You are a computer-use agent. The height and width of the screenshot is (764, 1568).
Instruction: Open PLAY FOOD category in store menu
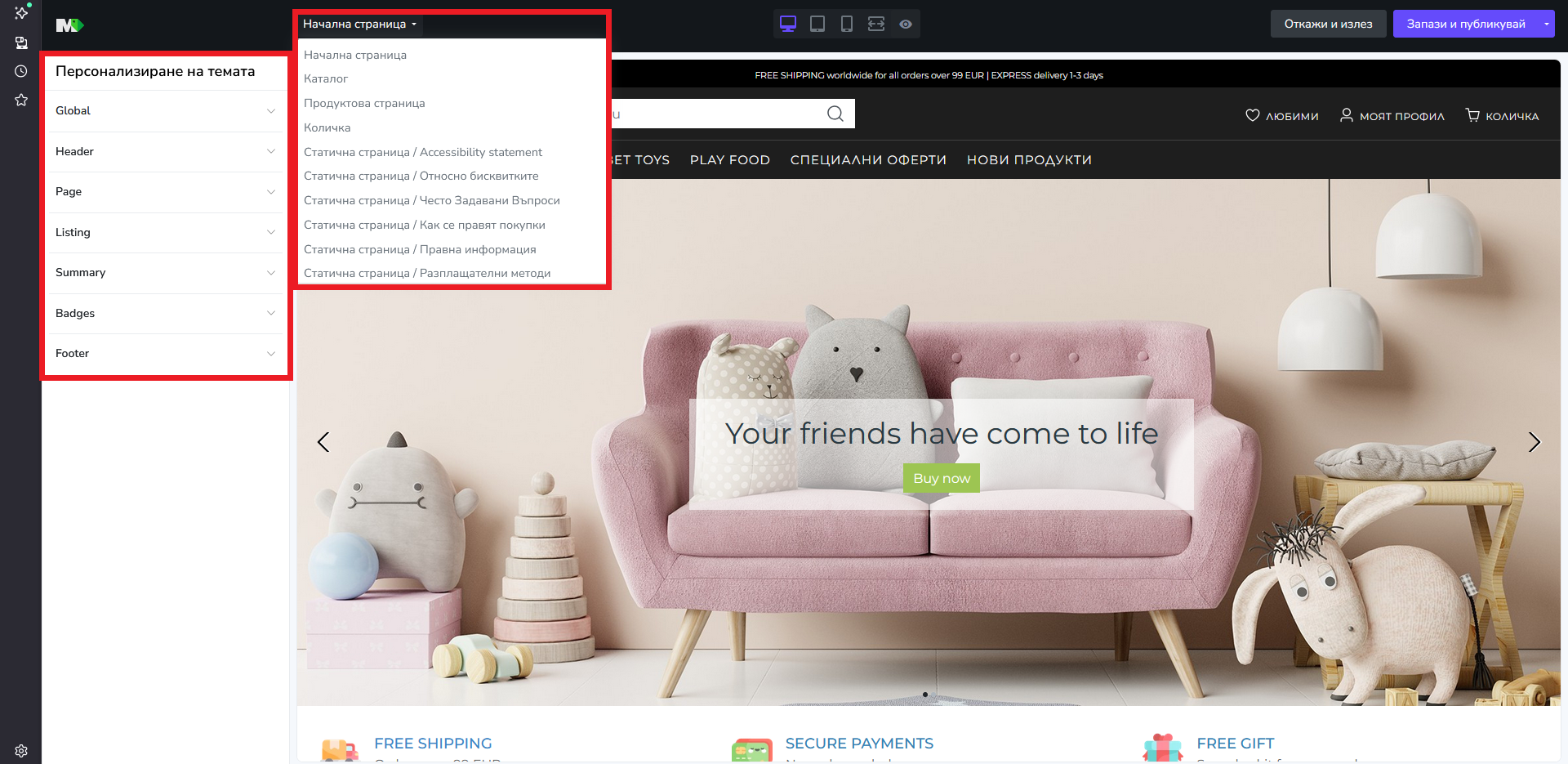point(730,159)
